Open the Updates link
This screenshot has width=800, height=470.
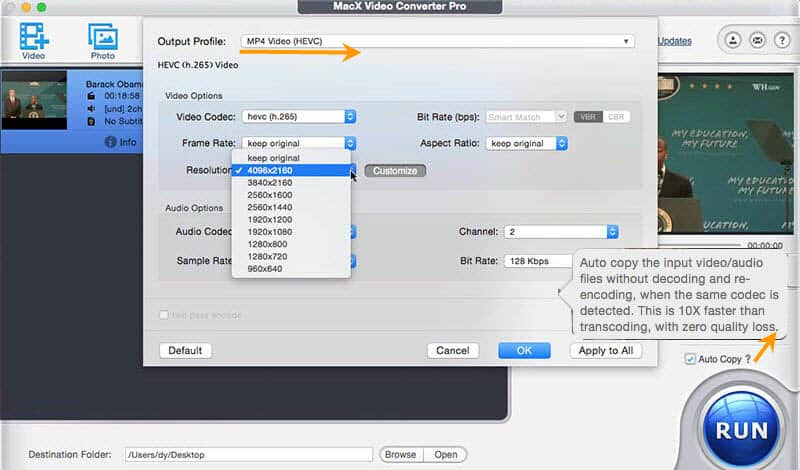click(674, 41)
